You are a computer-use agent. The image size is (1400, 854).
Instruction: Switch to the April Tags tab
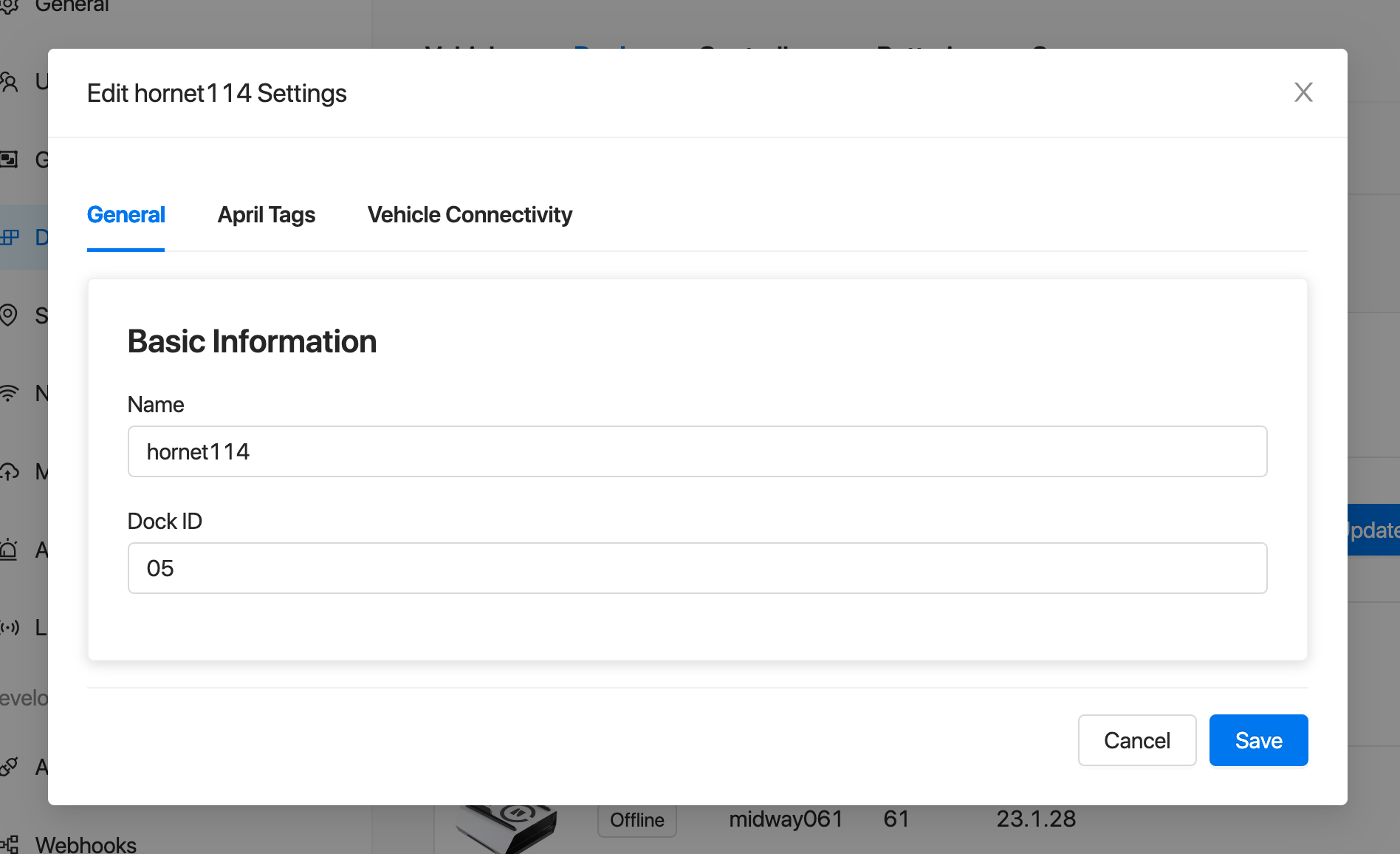click(x=266, y=215)
